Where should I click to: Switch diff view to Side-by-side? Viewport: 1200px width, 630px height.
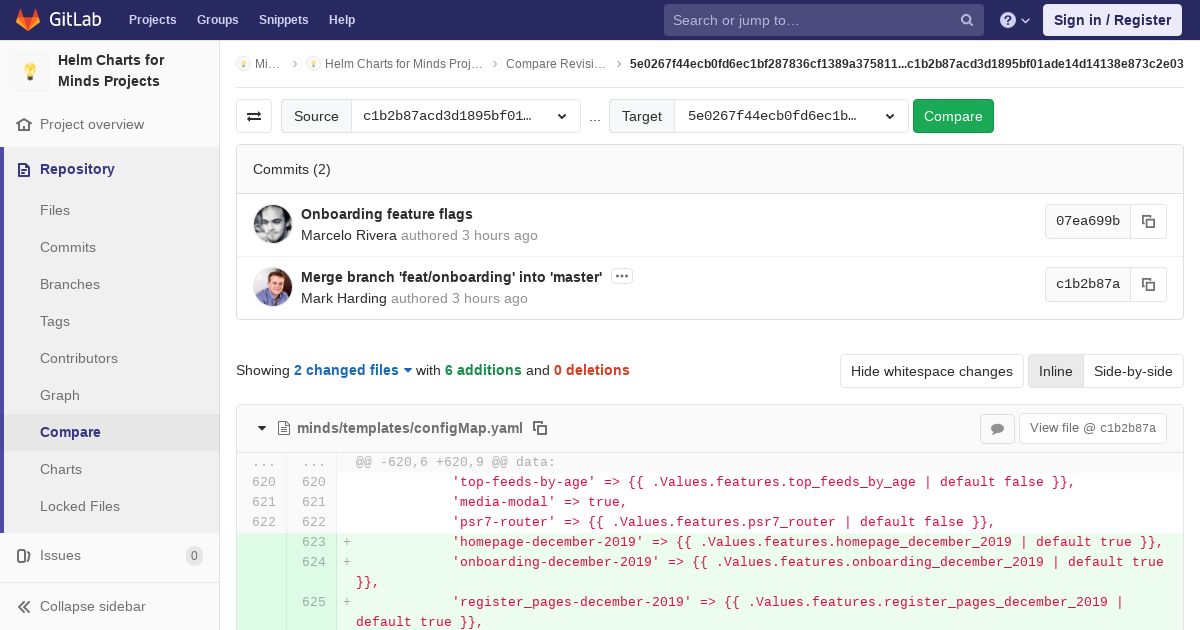[1132, 371]
